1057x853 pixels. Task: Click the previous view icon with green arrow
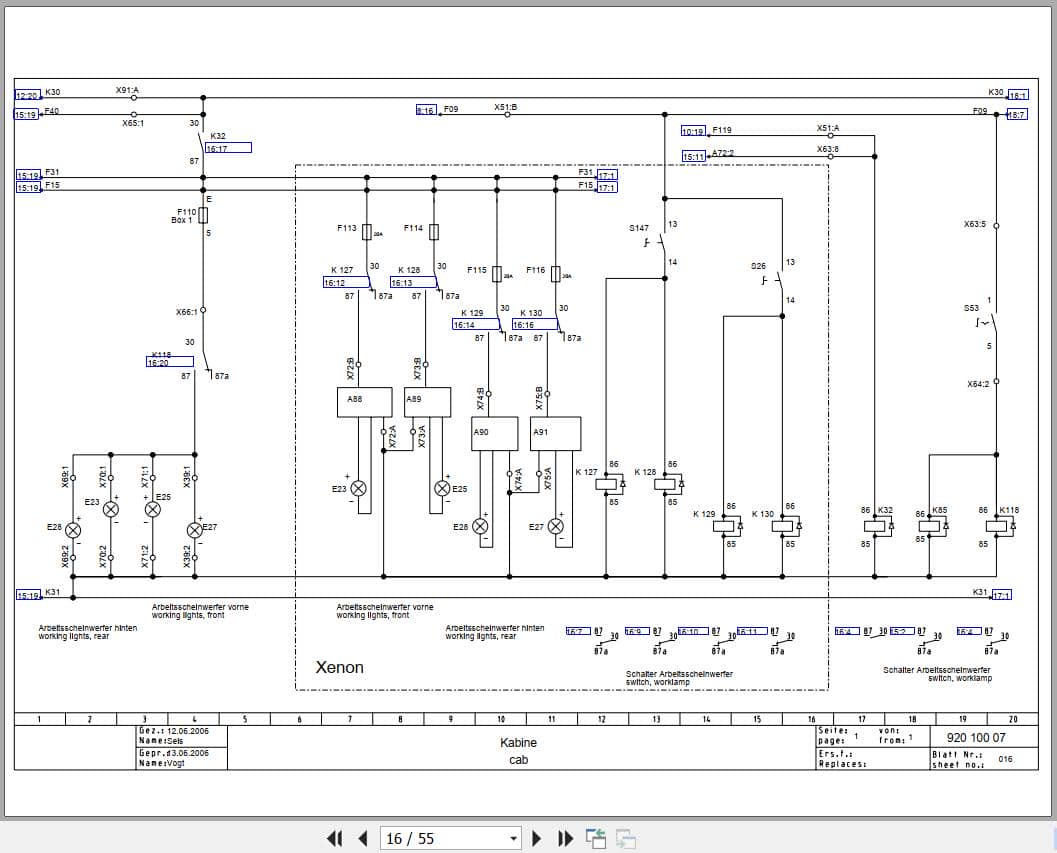click(596, 838)
